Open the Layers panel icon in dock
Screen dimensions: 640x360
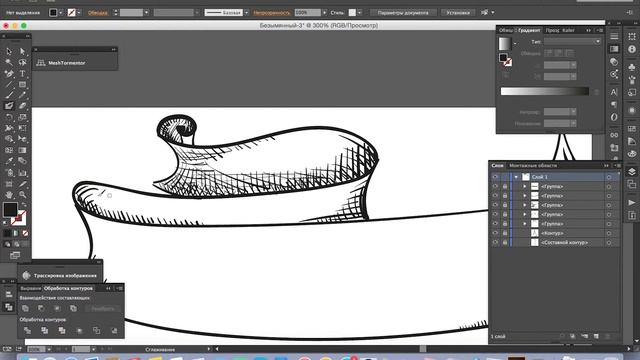pos(632,171)
